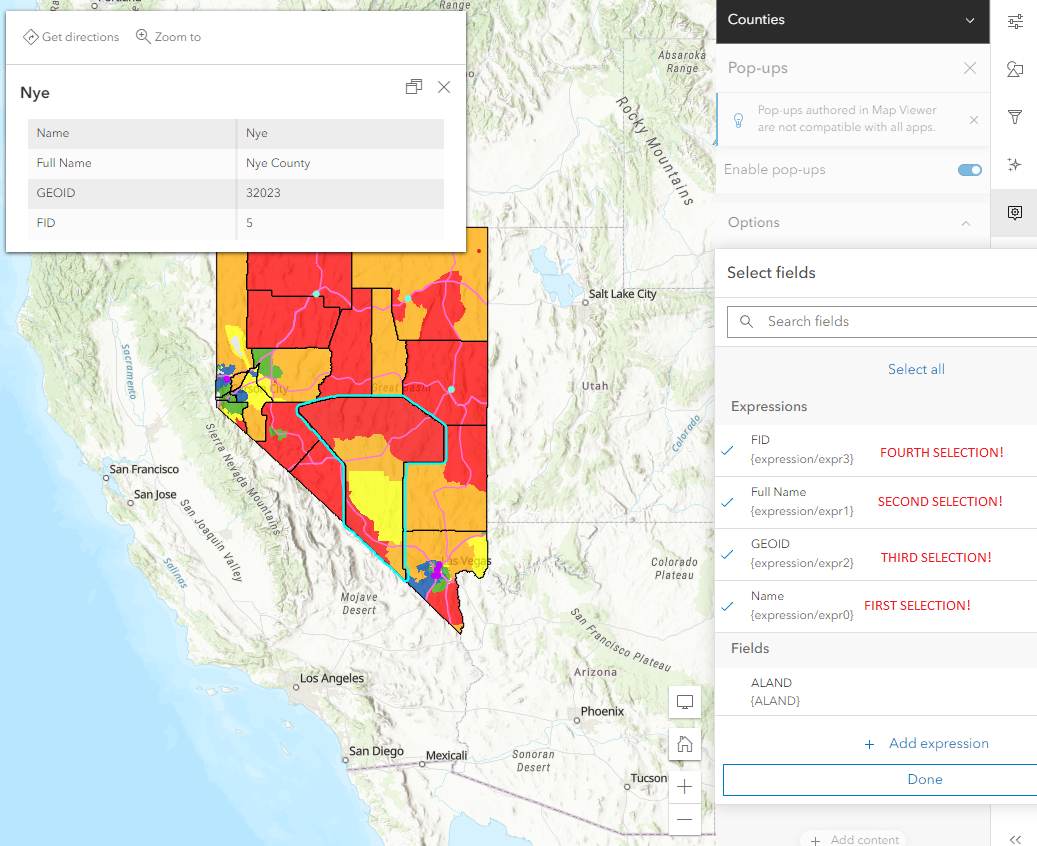Disable the Enable pop-ups toggle
1037x846 pixels.
click(969, 170)
